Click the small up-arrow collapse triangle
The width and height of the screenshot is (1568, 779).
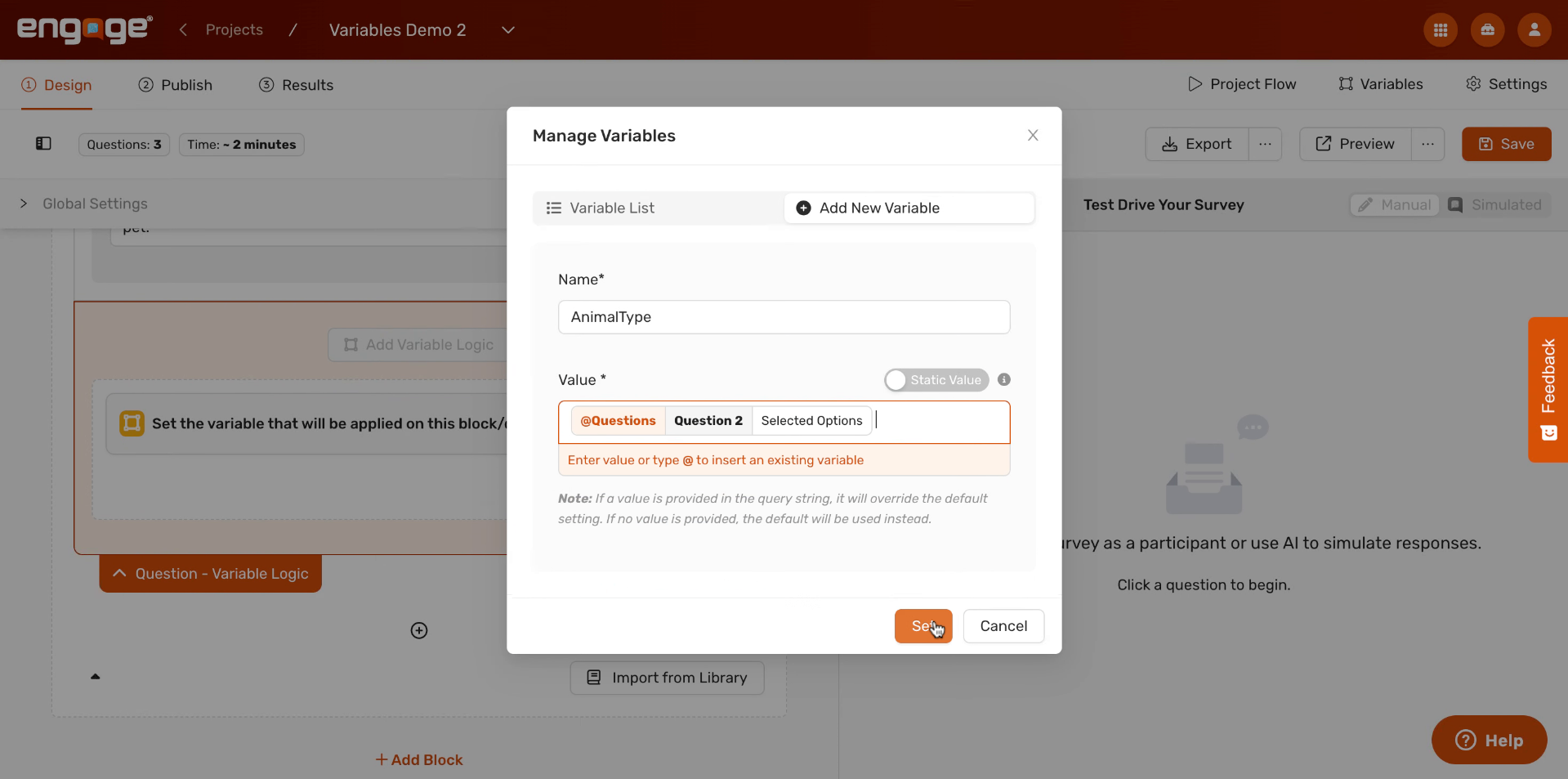pos(95,676)
